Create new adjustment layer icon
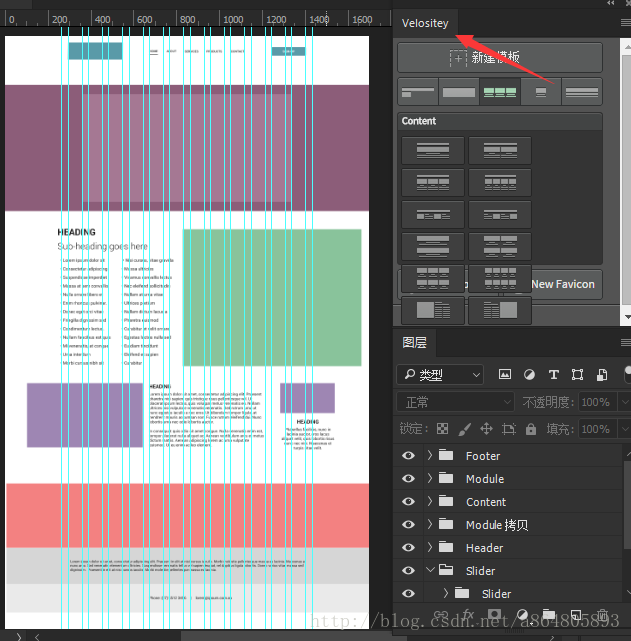Viewport: 631px width, 641px height. click(522, 614)
